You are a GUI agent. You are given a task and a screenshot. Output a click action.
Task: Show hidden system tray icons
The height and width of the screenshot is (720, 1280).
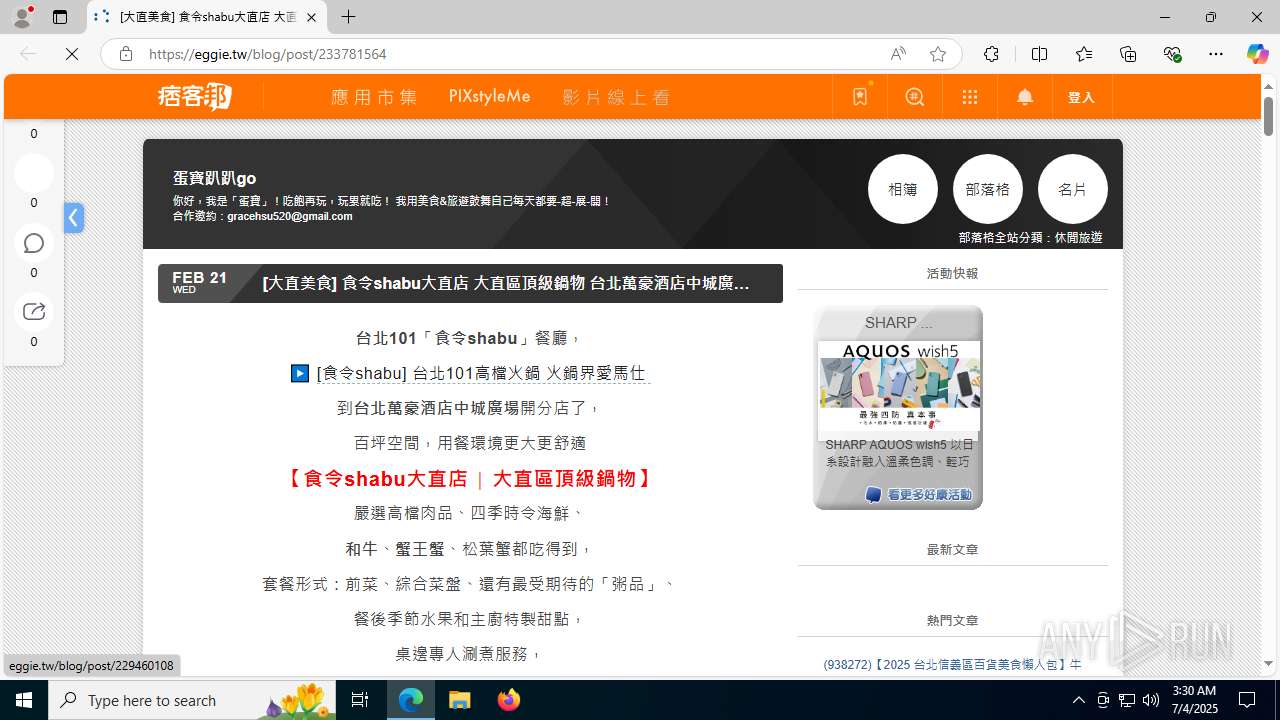point(1078,700)
